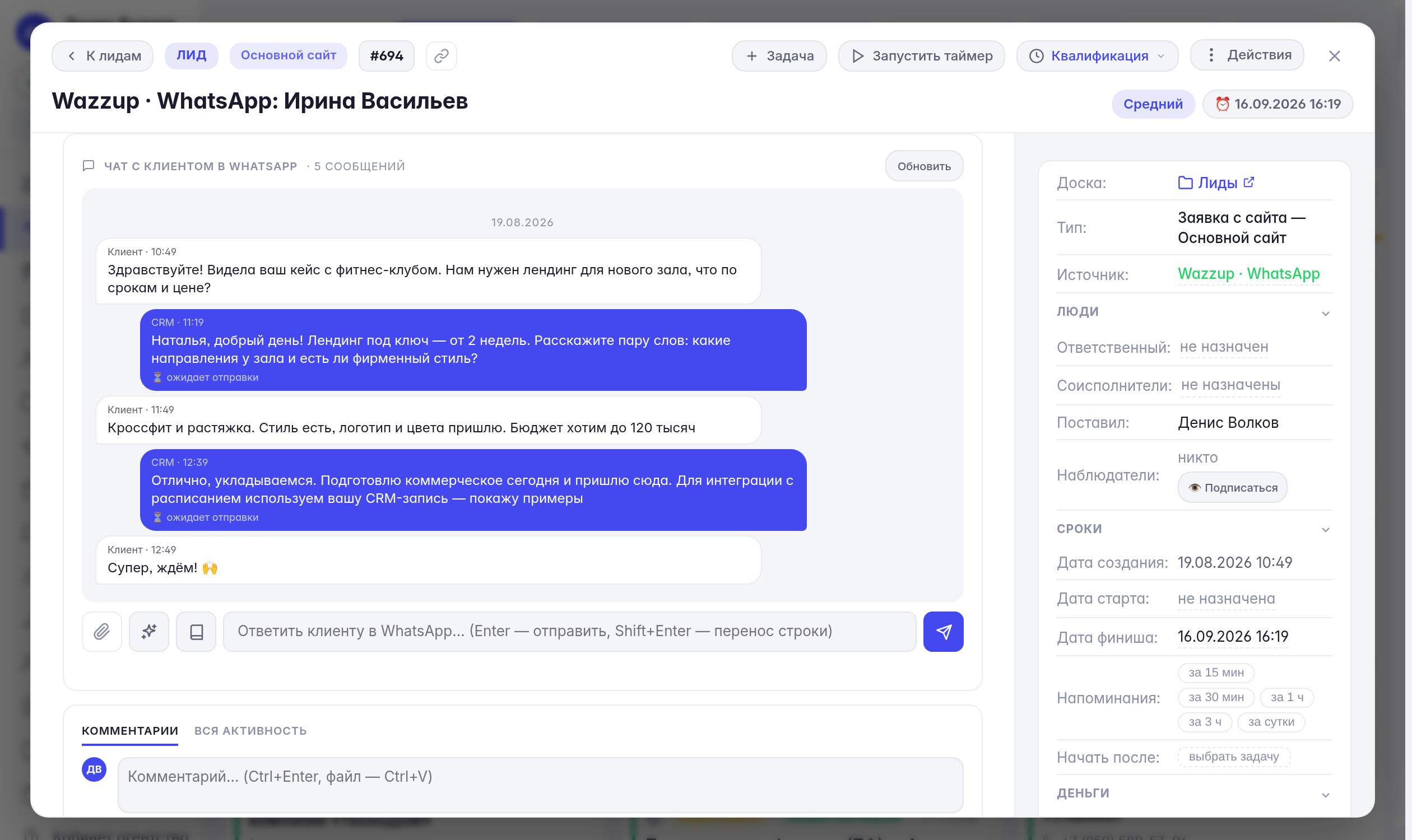Toggle the за 1 ч reminder

click(x=1286, y=697)
